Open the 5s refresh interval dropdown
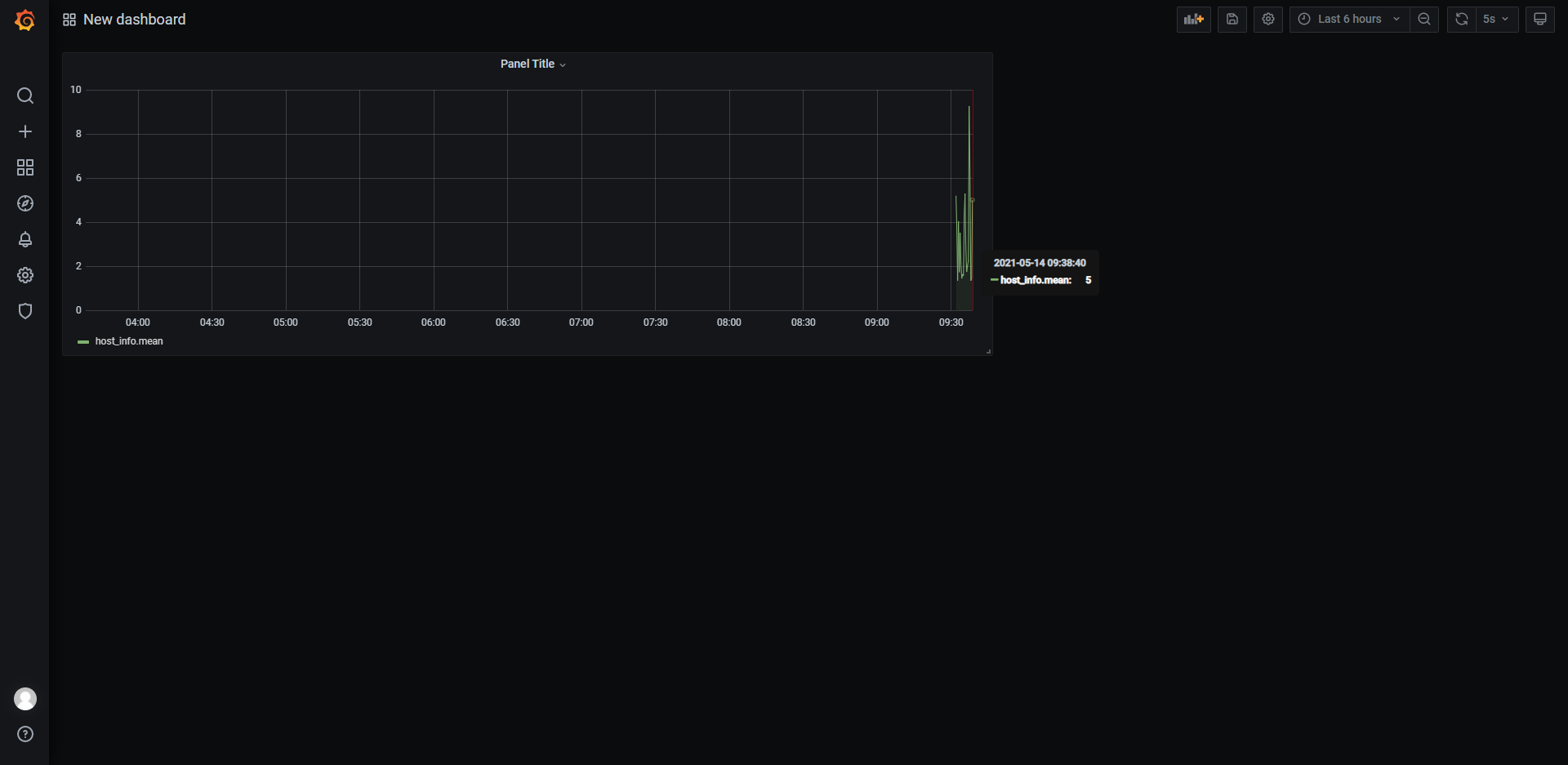The height and width of the screenshot is (765, 1568). (x=1497, y=19)
